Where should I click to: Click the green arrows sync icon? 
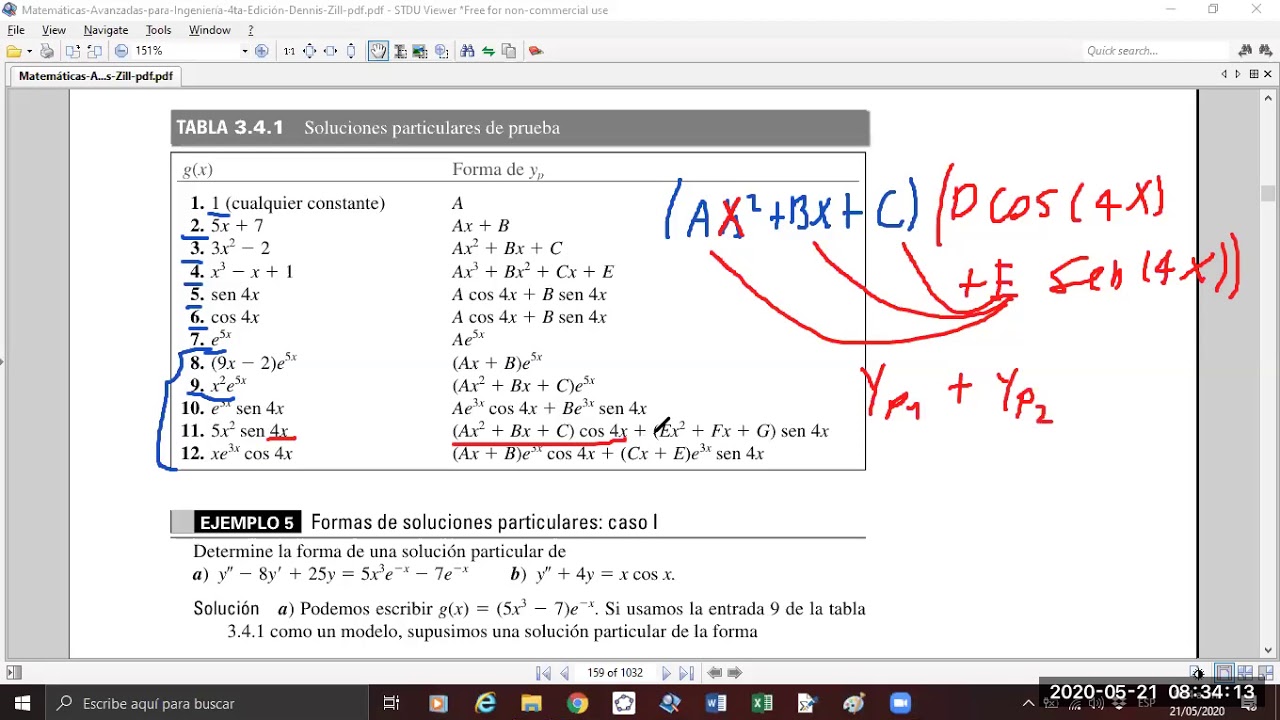[x=488, y=51]
